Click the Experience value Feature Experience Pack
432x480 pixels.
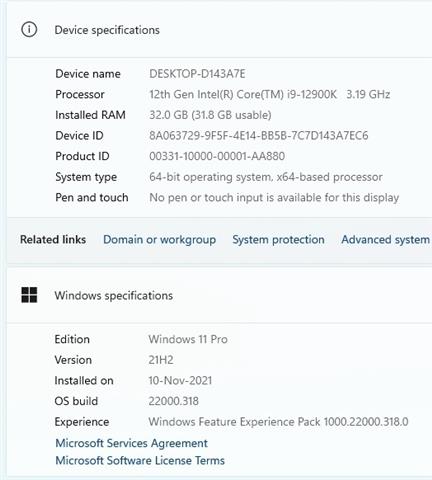(x=278, y=422)
